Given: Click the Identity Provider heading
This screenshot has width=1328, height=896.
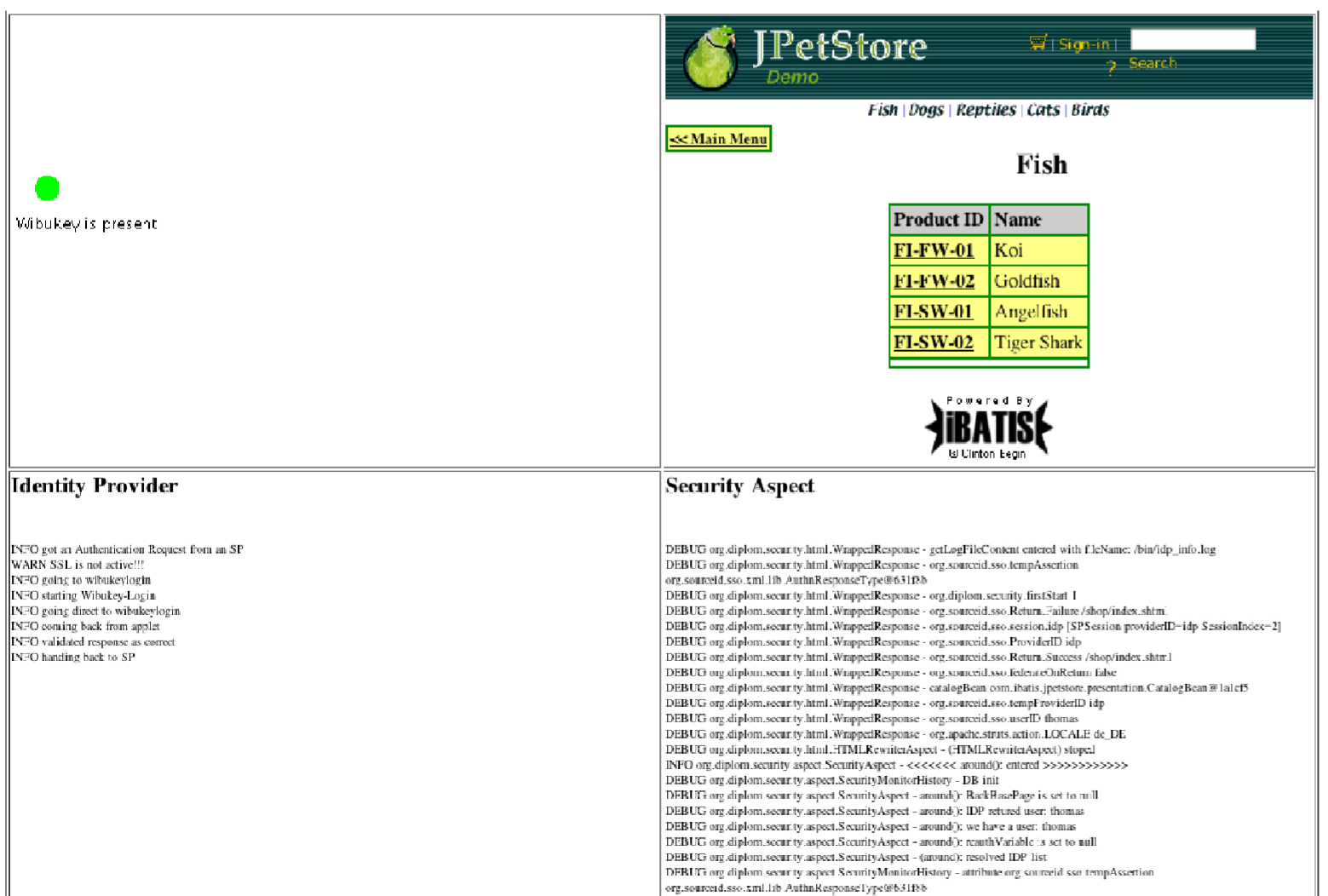Looking at the screenshot, I should [95, 485].
